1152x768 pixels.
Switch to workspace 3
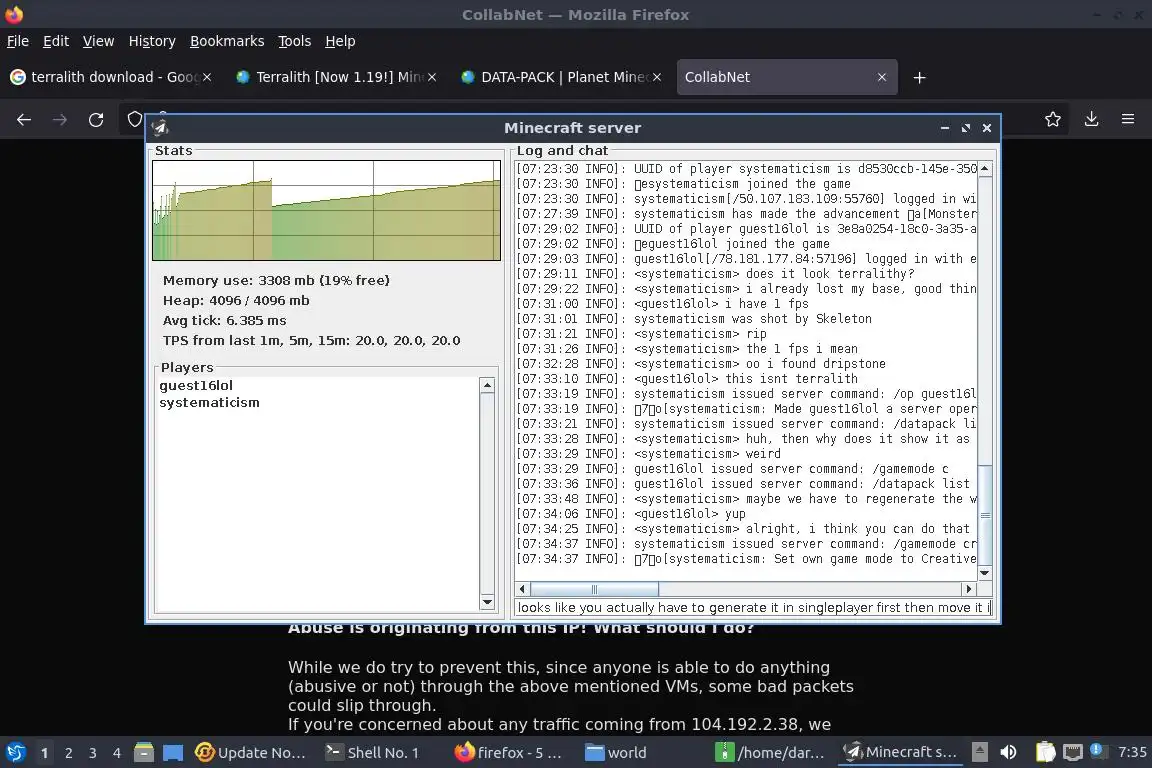tap(93, 753)
